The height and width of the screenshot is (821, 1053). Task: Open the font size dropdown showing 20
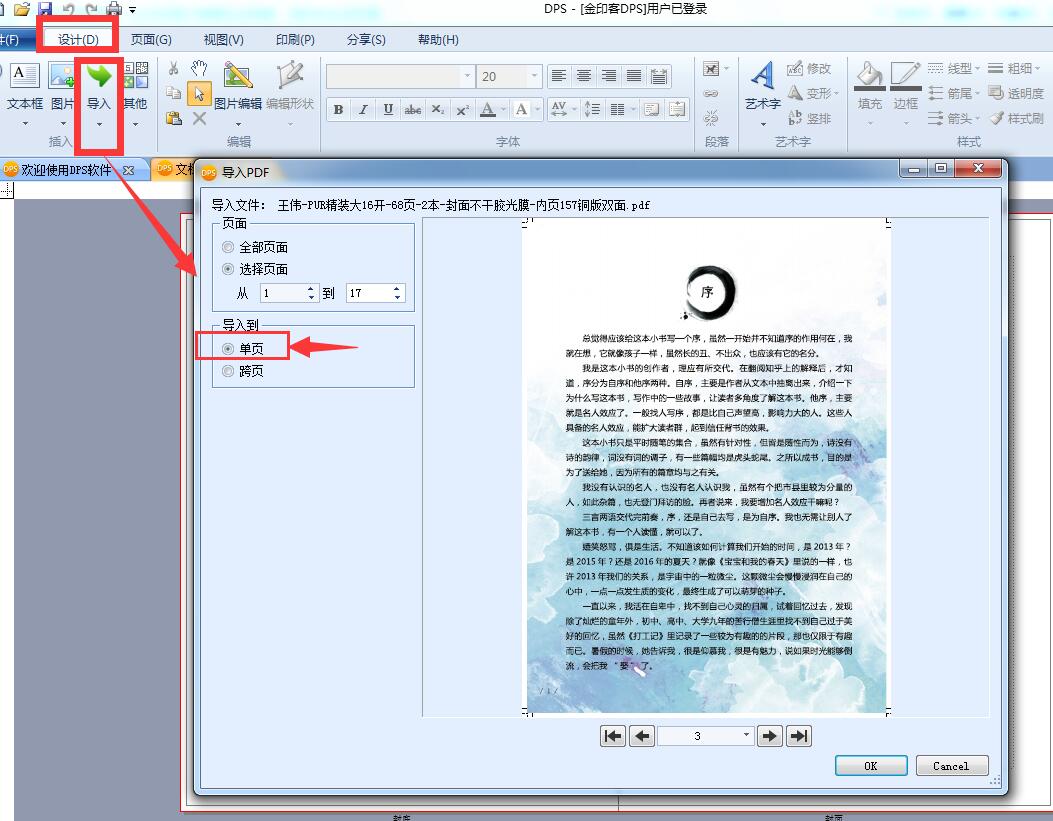(535, 76)
